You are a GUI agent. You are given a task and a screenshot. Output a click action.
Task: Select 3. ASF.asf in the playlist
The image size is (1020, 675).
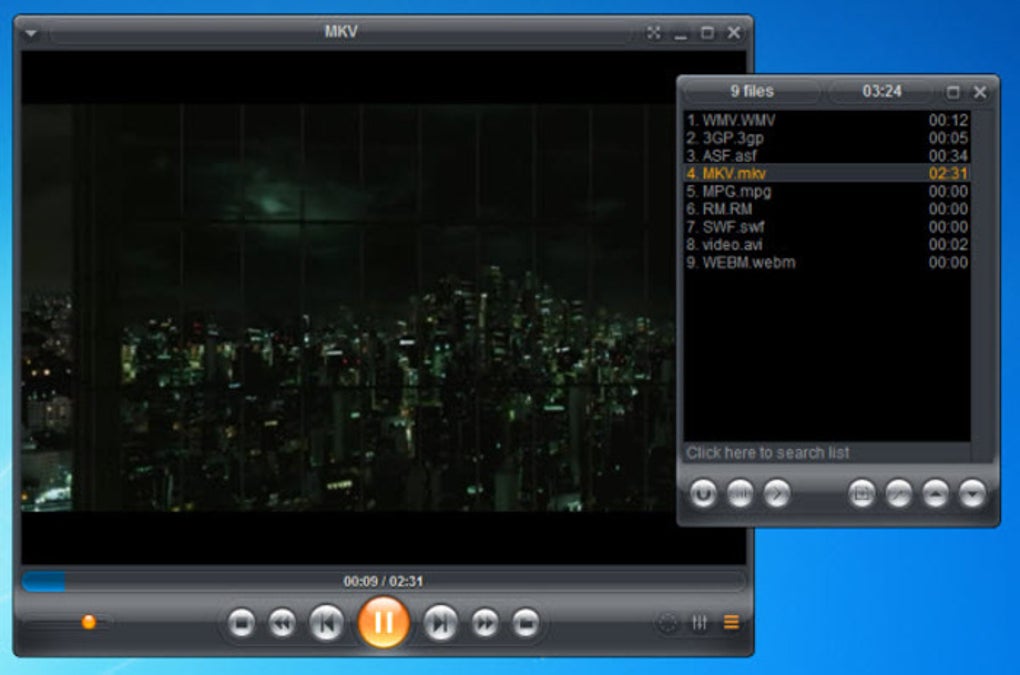[827, 155]
